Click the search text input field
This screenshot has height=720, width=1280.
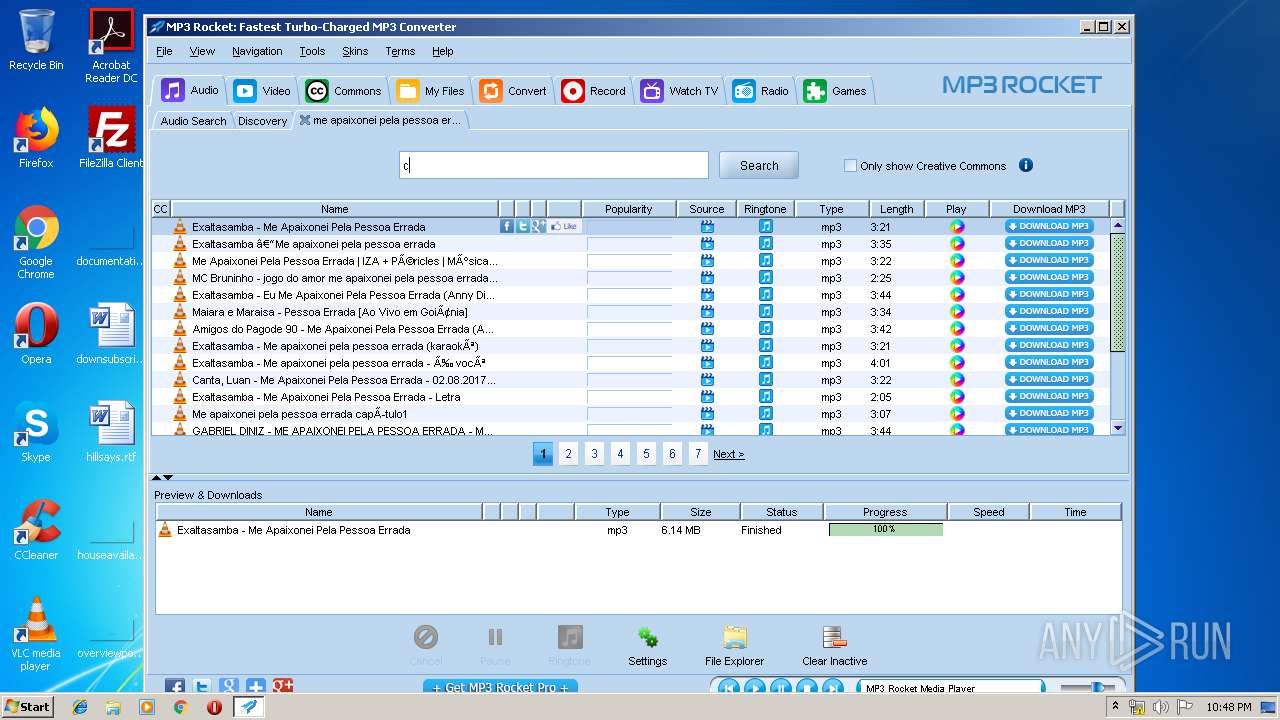[554, 165]
